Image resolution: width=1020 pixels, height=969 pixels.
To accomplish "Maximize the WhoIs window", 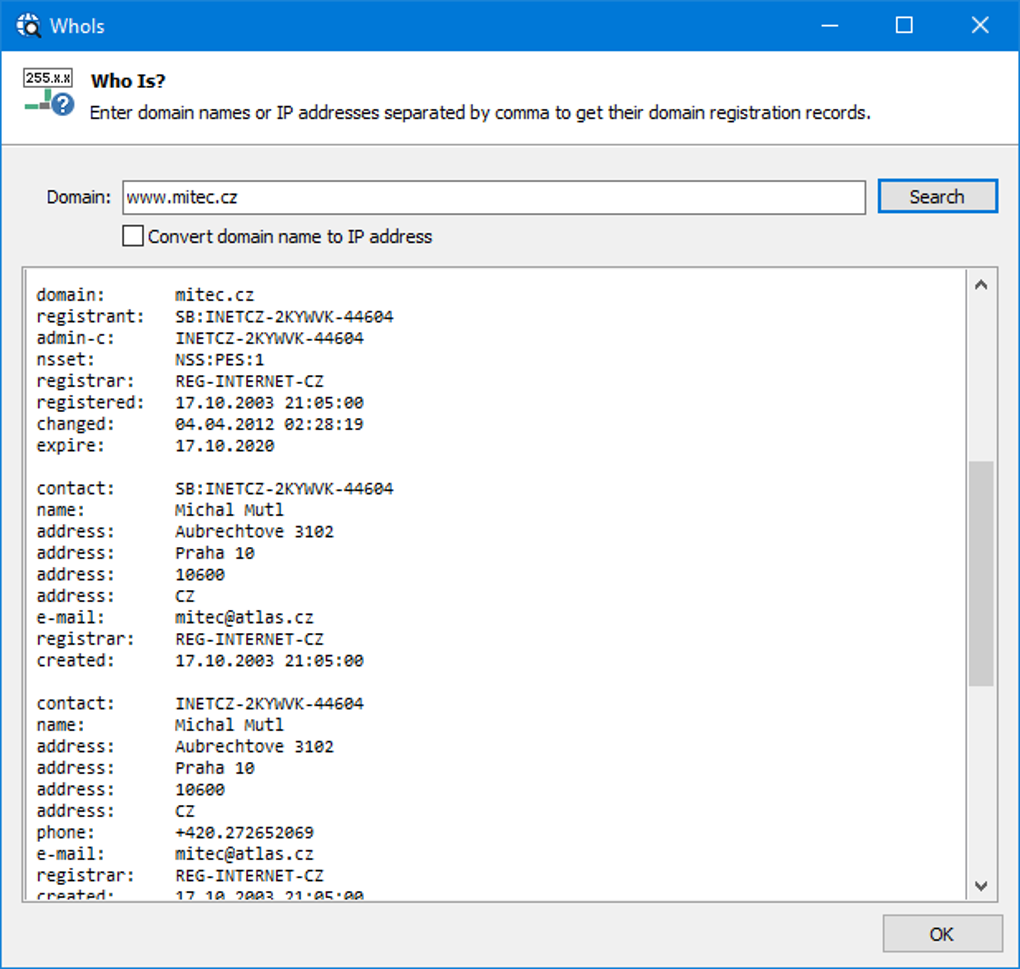I will click(x=904, y=25).
